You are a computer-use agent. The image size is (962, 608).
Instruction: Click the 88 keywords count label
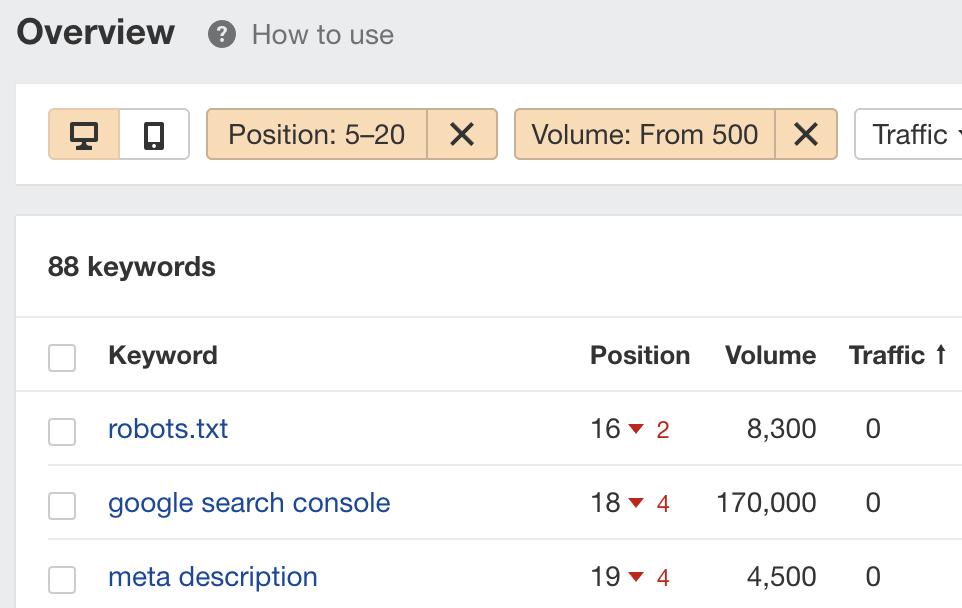click(132, 267)
